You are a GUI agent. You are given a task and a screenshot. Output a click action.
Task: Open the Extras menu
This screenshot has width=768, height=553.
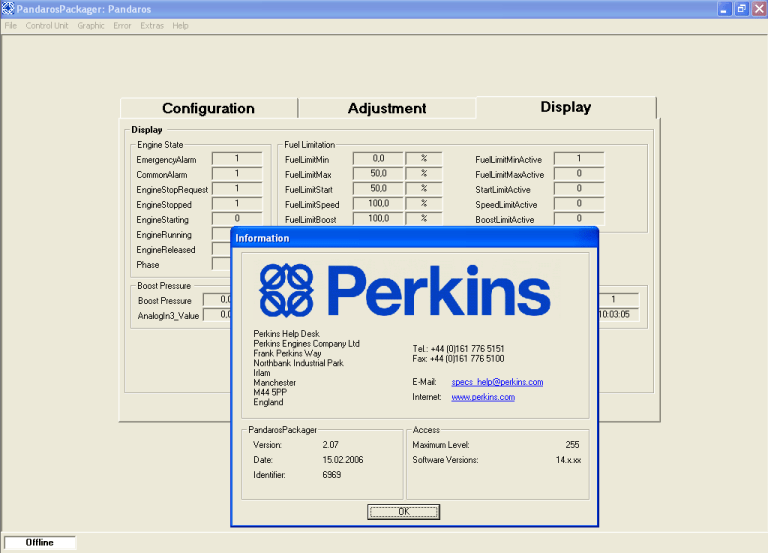click(152, 25)
